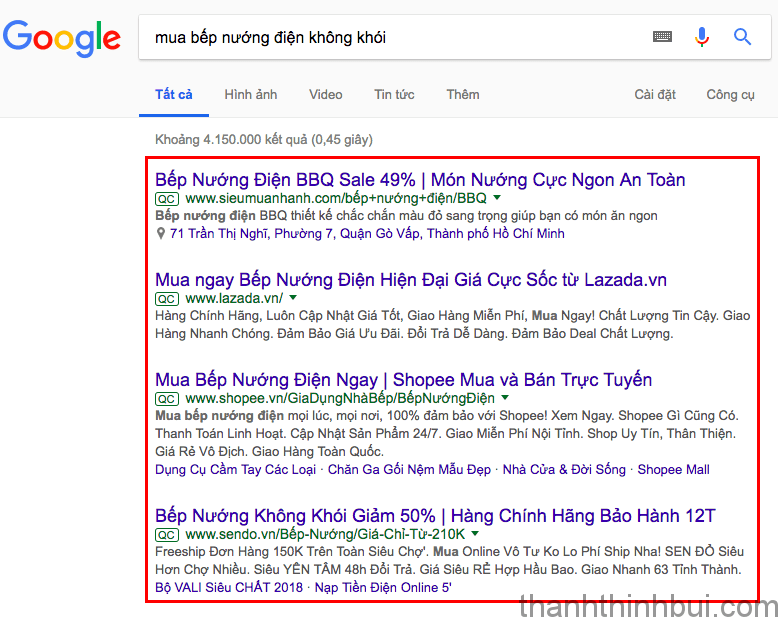Click QC ad badge for sendo.vn
The image size is (778, 617).
coord(167,535)
